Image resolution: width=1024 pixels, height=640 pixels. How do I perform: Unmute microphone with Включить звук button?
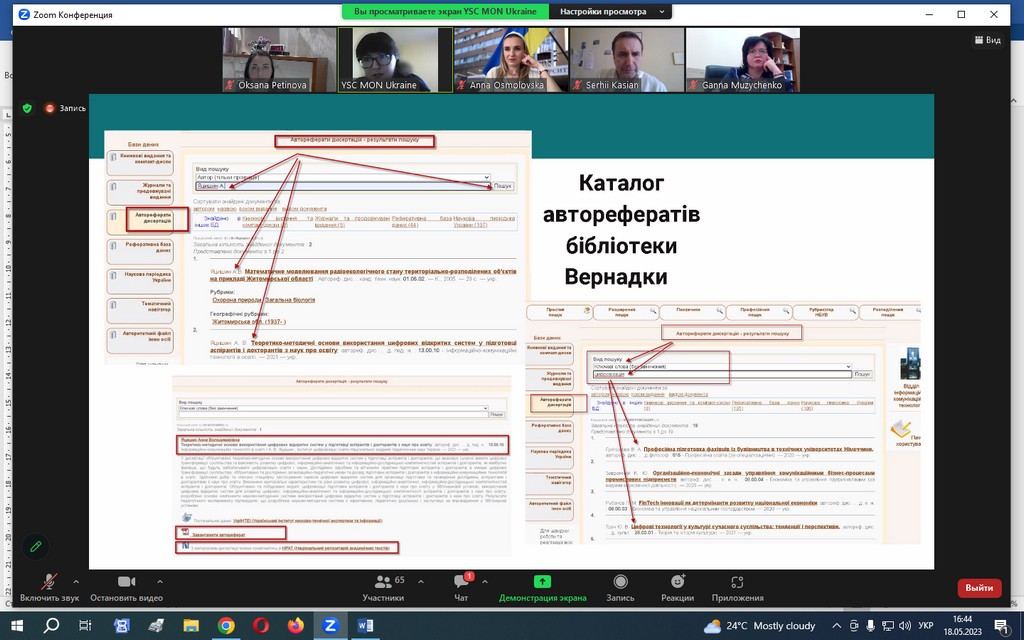point(47,586)
